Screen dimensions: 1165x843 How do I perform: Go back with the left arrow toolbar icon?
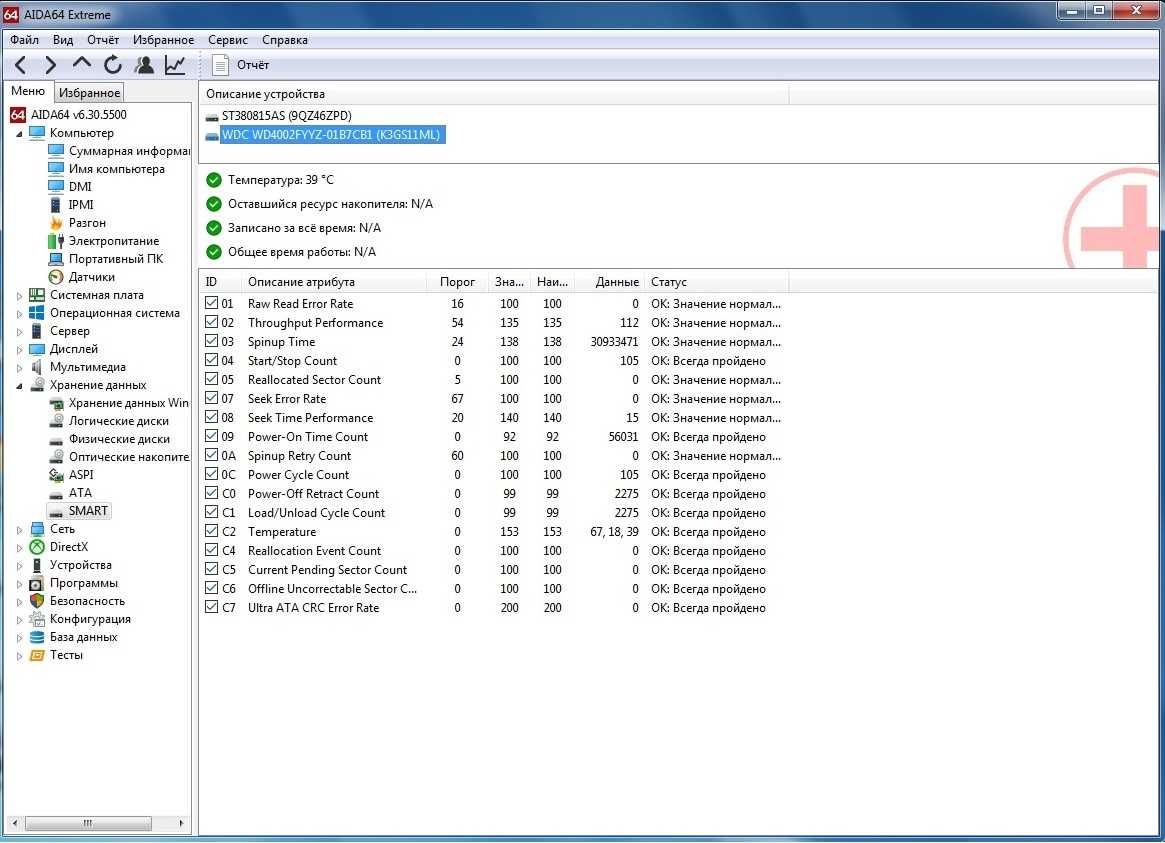pyautogui.click(x=20, y=65)
